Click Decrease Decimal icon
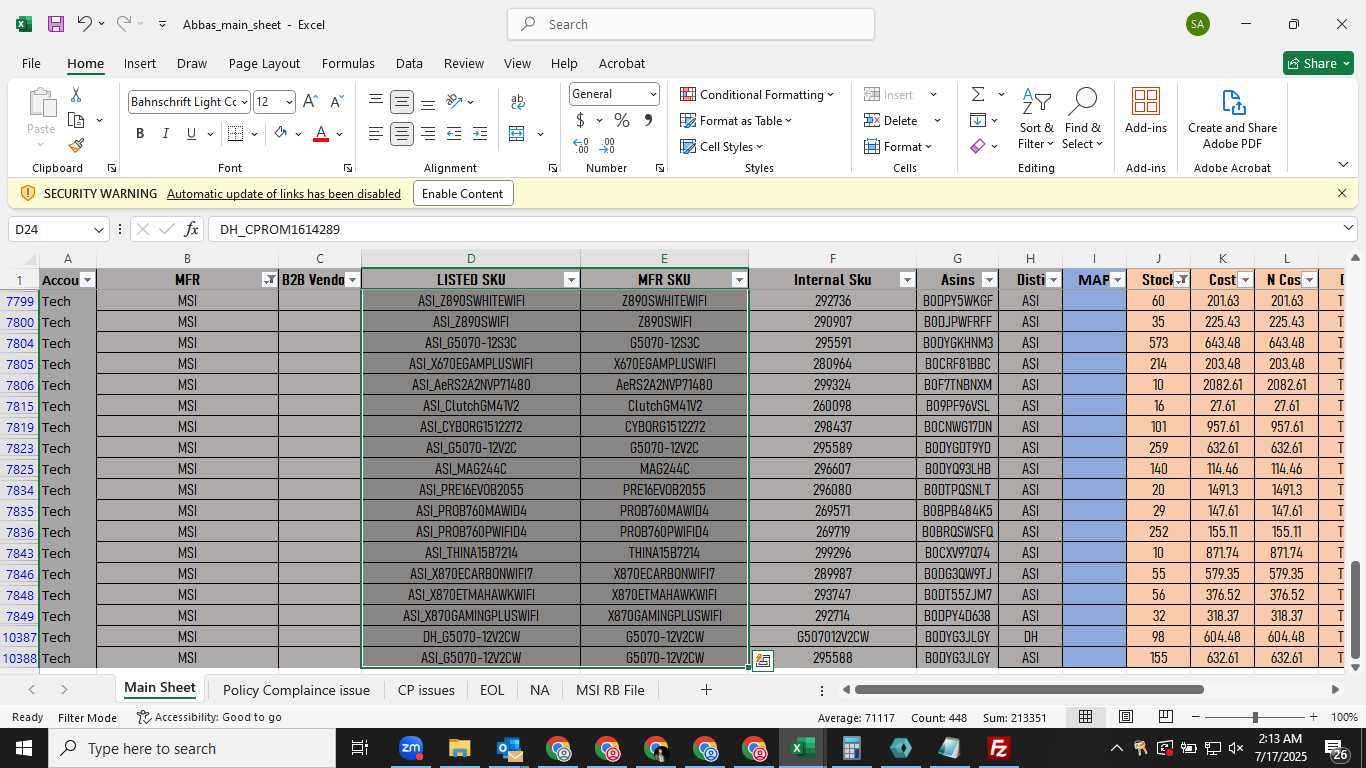Viewport: 1366px width, 768px height. (x=607, y=146)
